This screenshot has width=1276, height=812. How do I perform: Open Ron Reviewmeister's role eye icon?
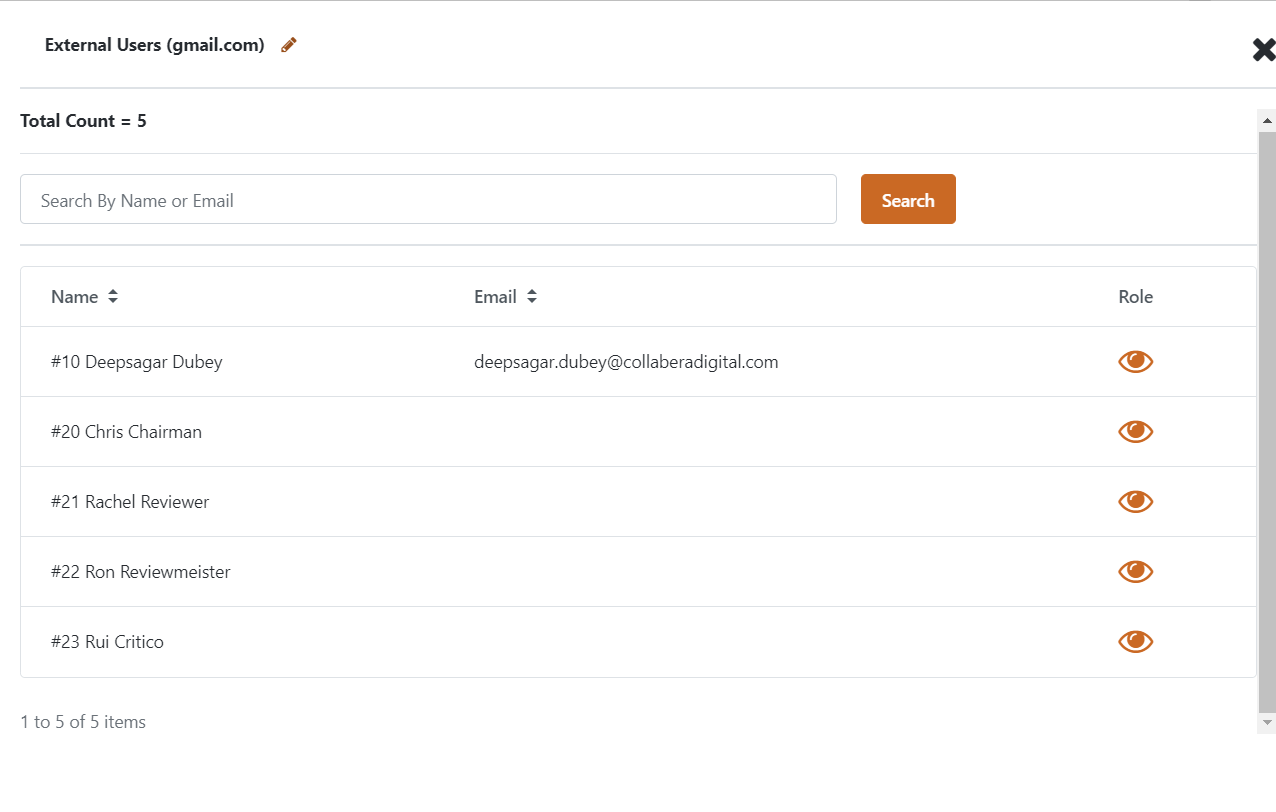[x=1135, y=571]
